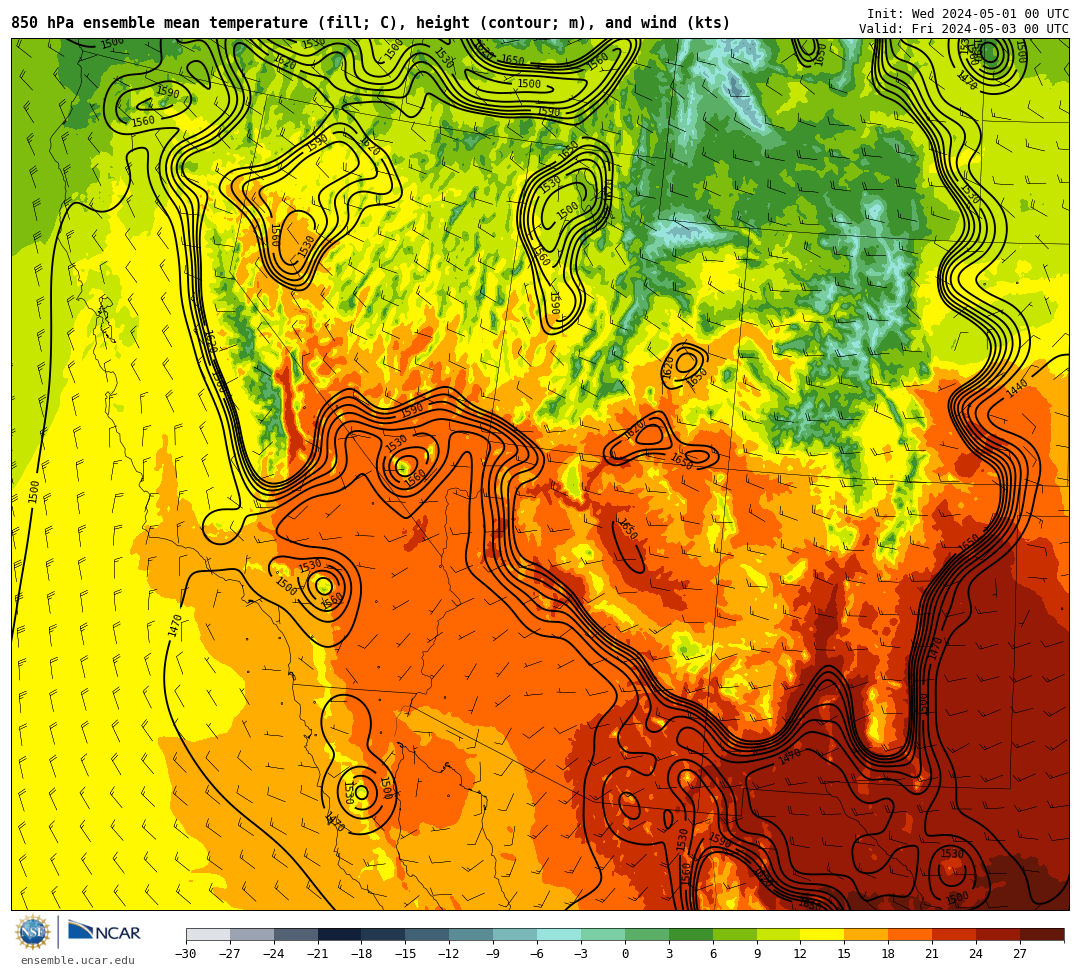Click the map title about 850 hPa temperature
1080x973 pixels.
371,23
